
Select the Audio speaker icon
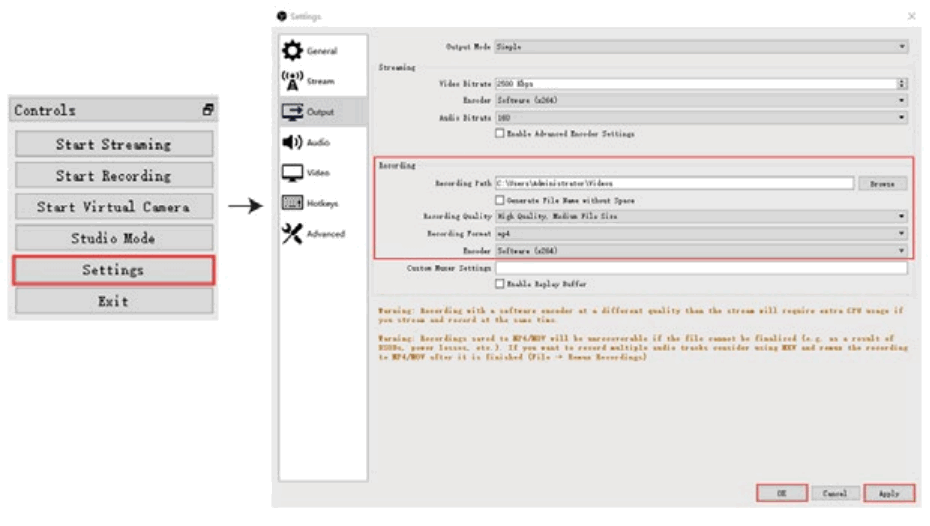292,142
